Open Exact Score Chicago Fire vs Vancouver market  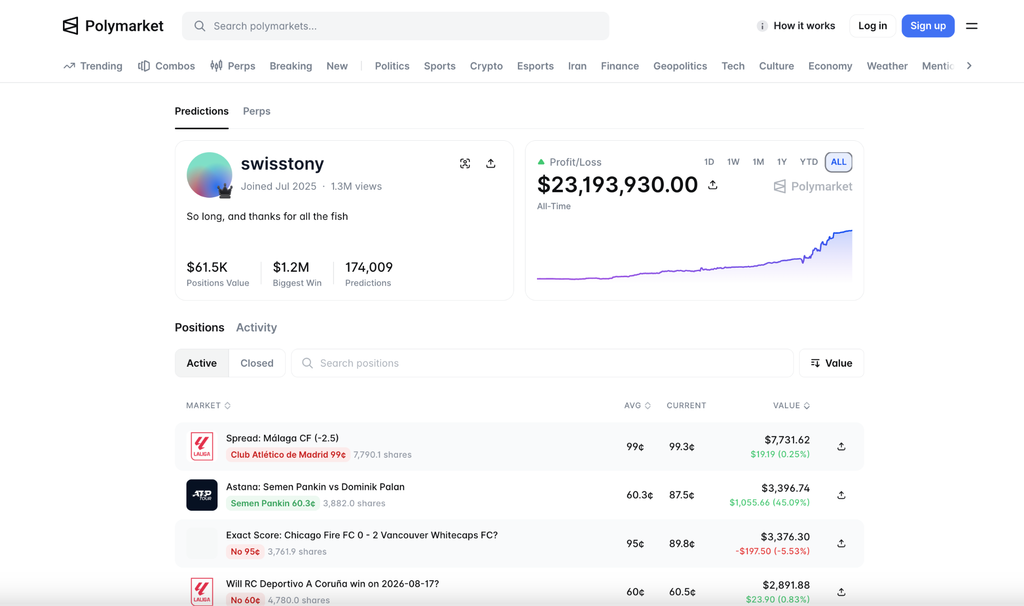tap(362, 535)
